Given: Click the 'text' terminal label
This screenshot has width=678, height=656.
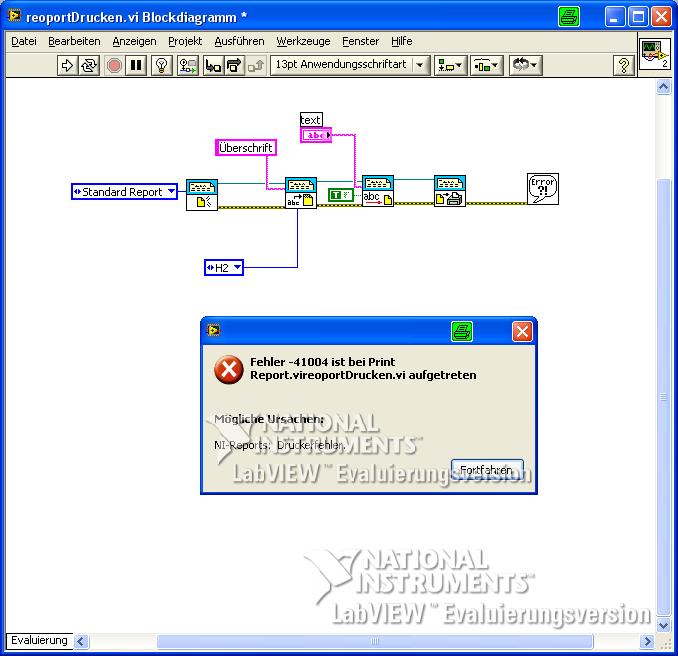Looking at the screenshot, I should tap(311, 120).
